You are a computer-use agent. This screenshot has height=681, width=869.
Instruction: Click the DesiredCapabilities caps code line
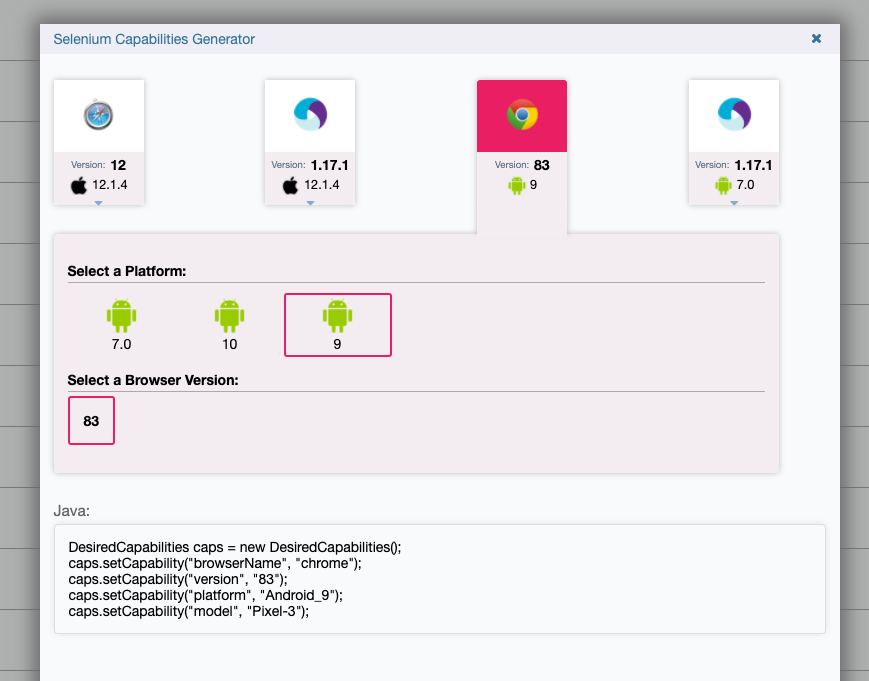[235, 547]
